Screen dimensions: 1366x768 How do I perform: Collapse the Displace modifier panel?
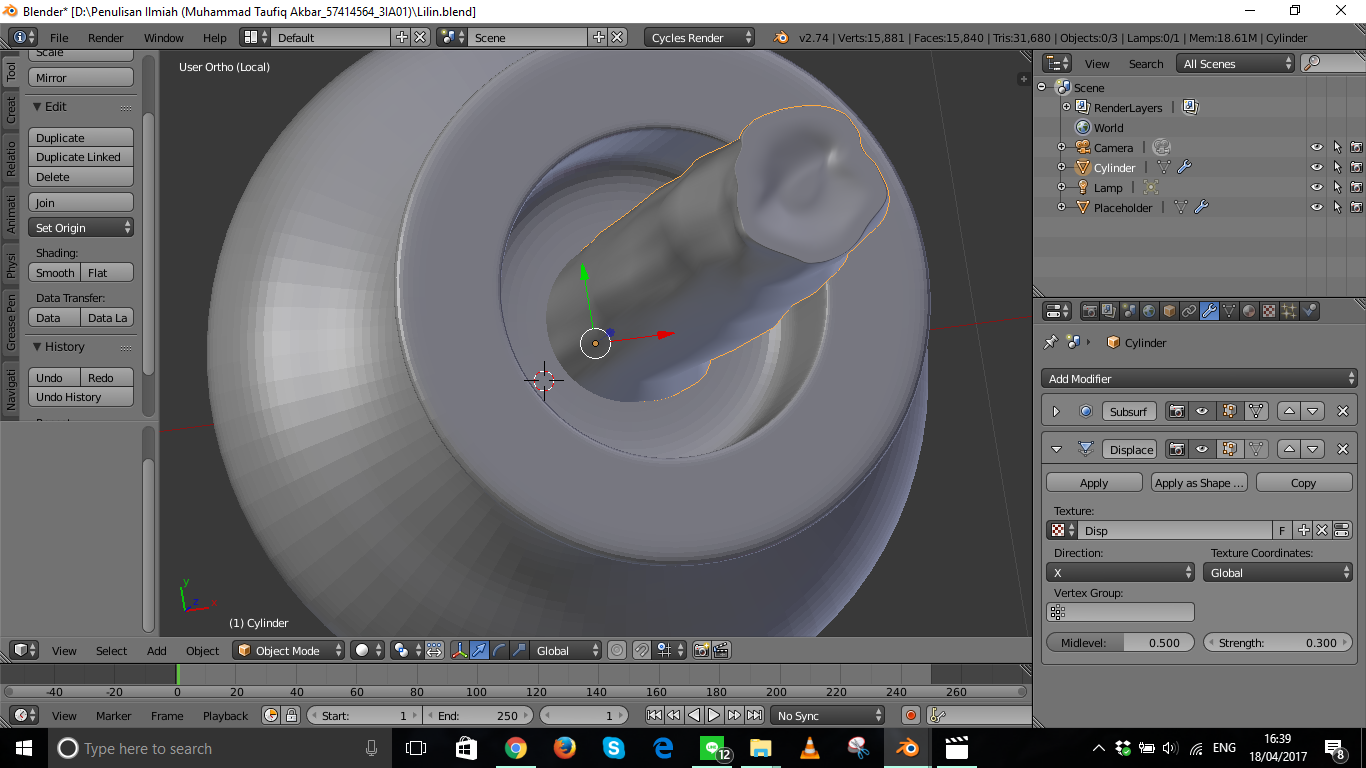1056,449
